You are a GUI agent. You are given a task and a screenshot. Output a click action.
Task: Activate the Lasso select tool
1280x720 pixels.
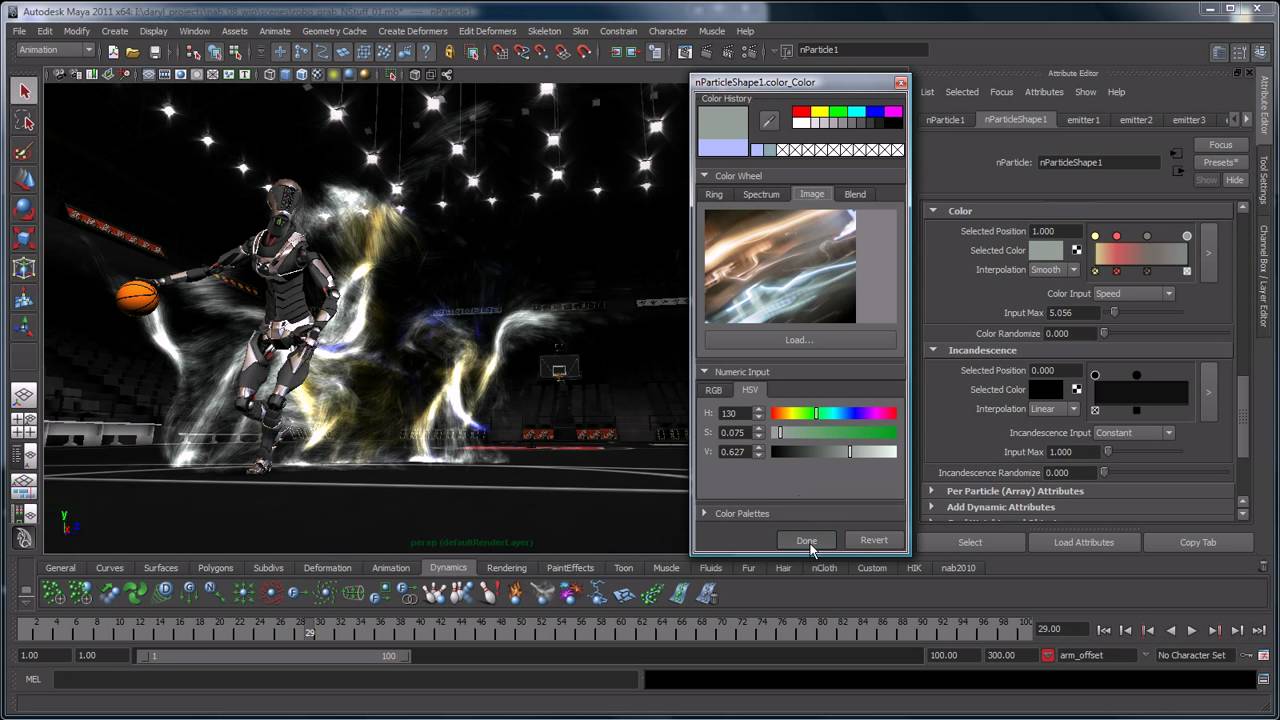(25, 122)
